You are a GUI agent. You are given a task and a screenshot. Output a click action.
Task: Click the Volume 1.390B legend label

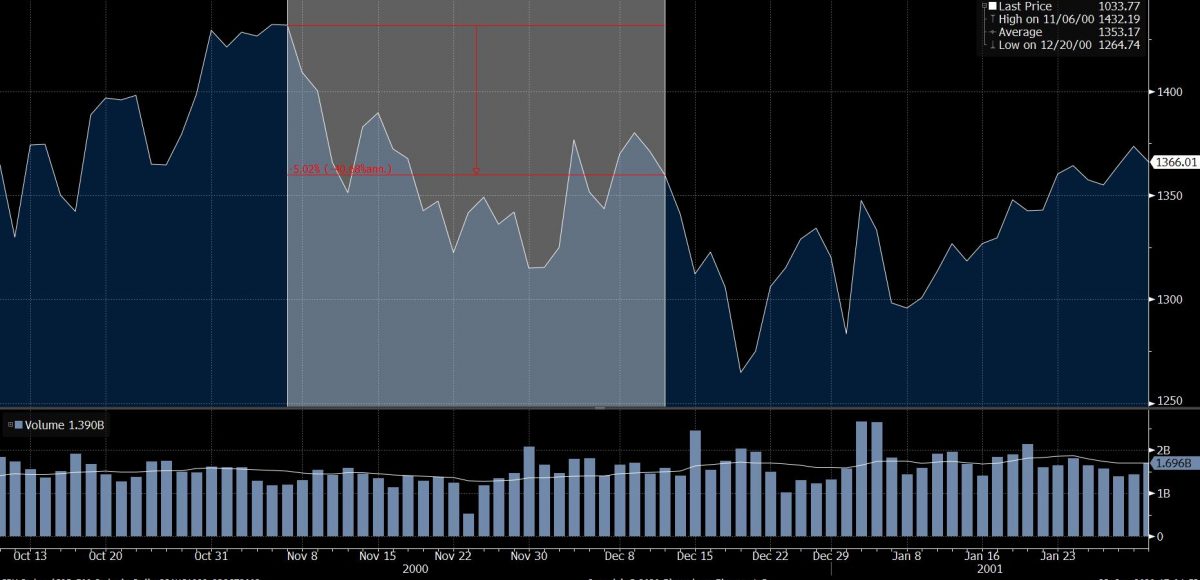[x=65, y=426]
